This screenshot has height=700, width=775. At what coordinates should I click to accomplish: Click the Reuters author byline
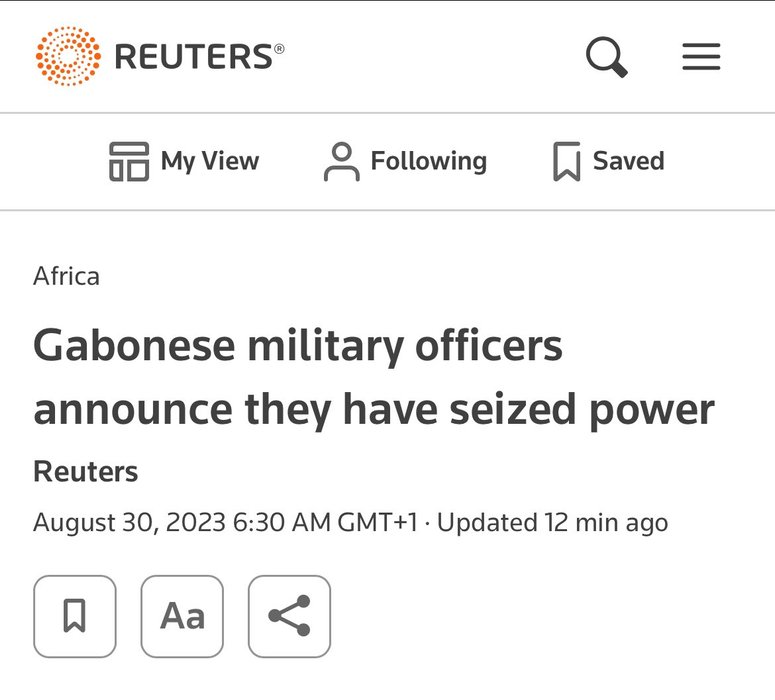pos(85,471)
